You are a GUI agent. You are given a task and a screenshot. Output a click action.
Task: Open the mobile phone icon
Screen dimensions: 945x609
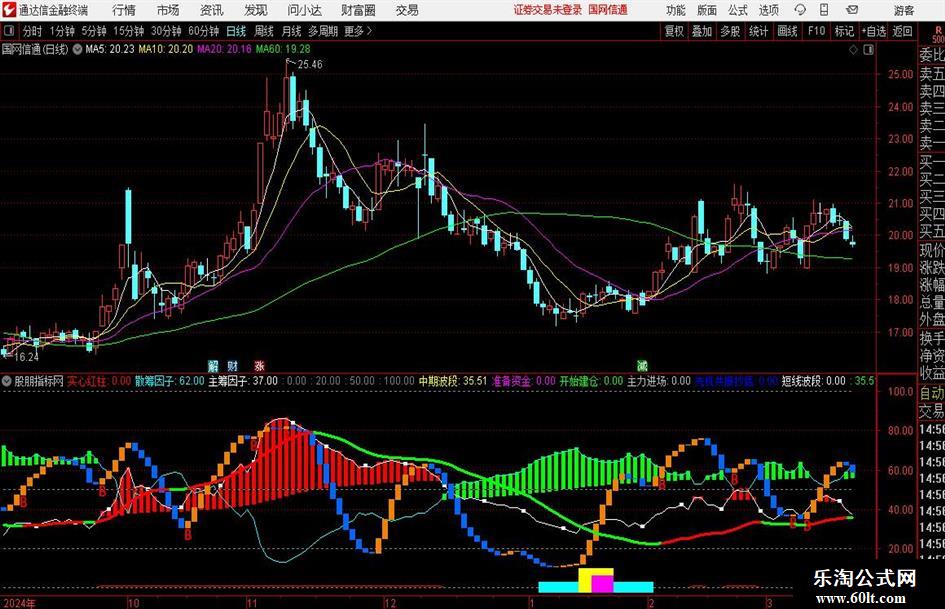pos(824,10)
